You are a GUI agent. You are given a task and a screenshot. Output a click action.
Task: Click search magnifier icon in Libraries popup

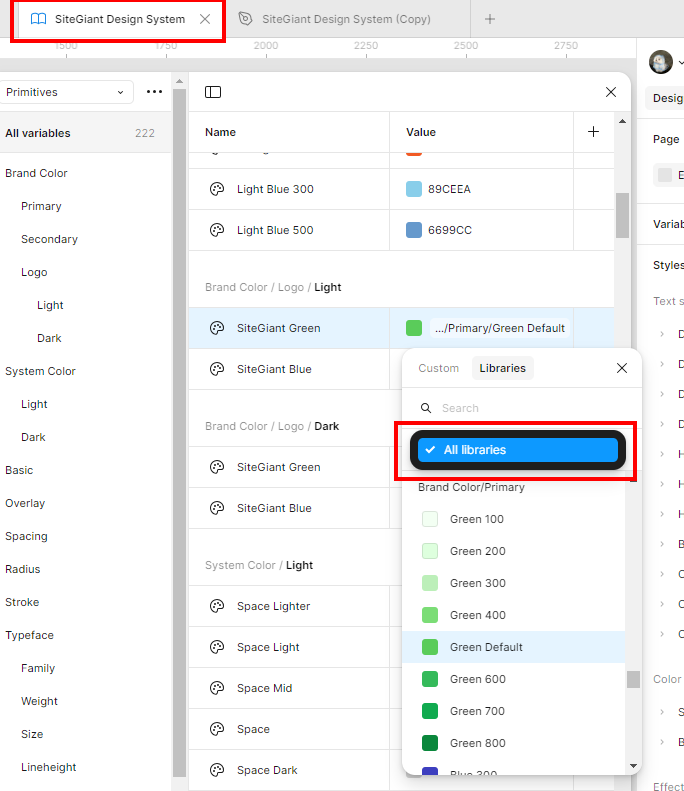pos(426,408)
